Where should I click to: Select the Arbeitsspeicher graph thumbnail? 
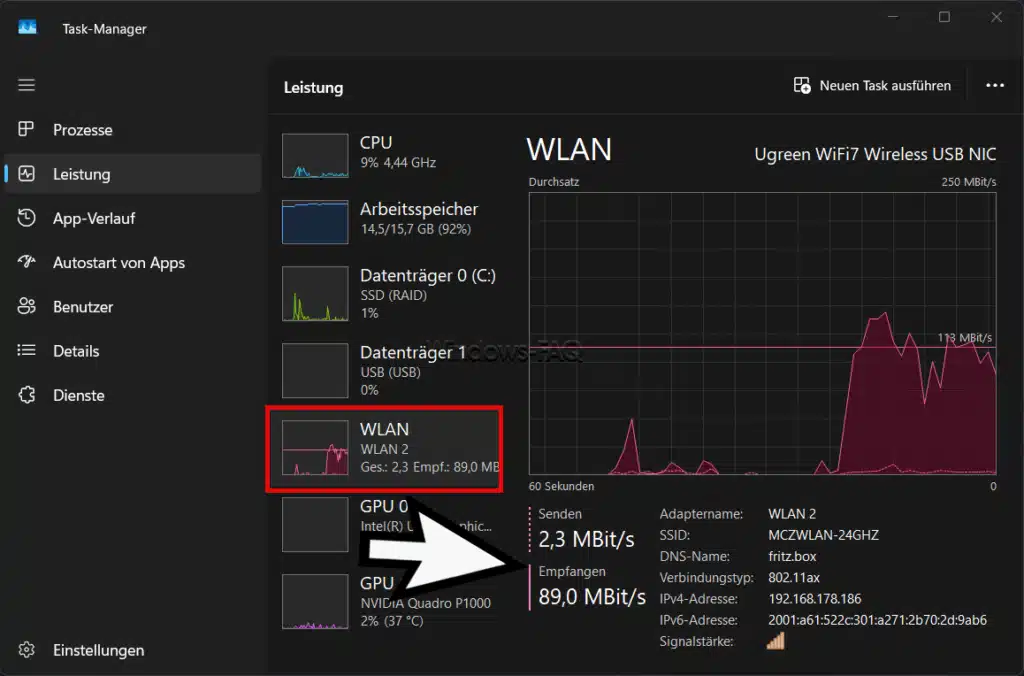315,221
